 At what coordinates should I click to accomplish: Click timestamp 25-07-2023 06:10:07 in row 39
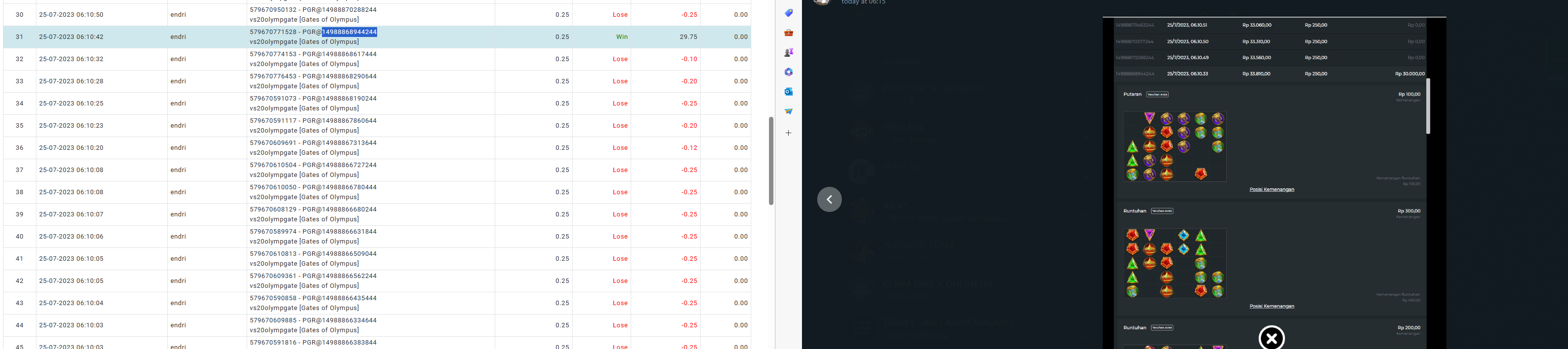tap(71, 214)
